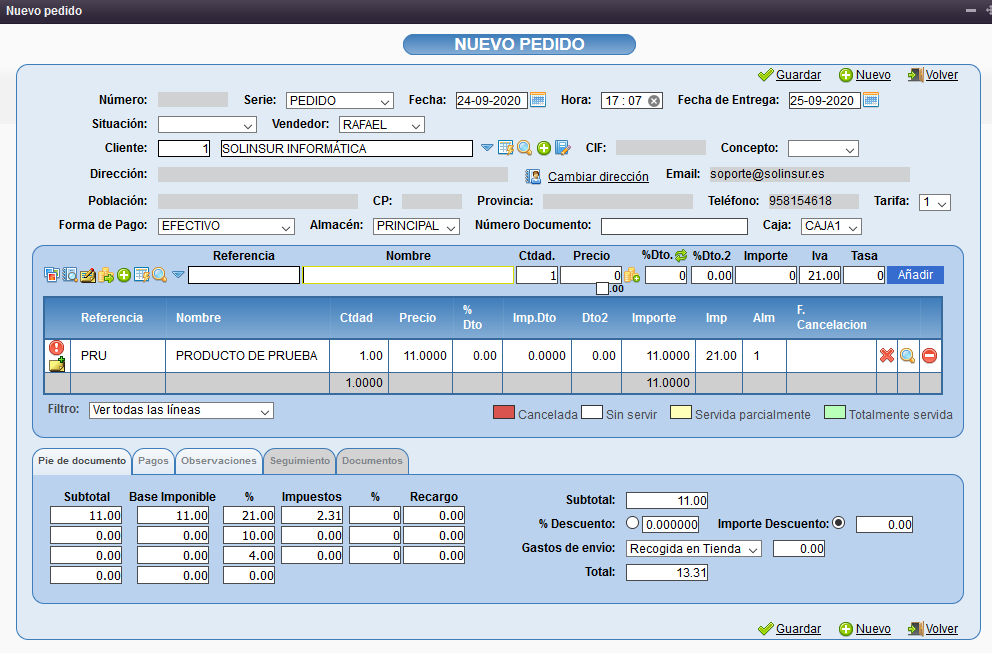992x653 pixels.
Task: Click the red warning icon on PRU row
Action: point(56,347)
